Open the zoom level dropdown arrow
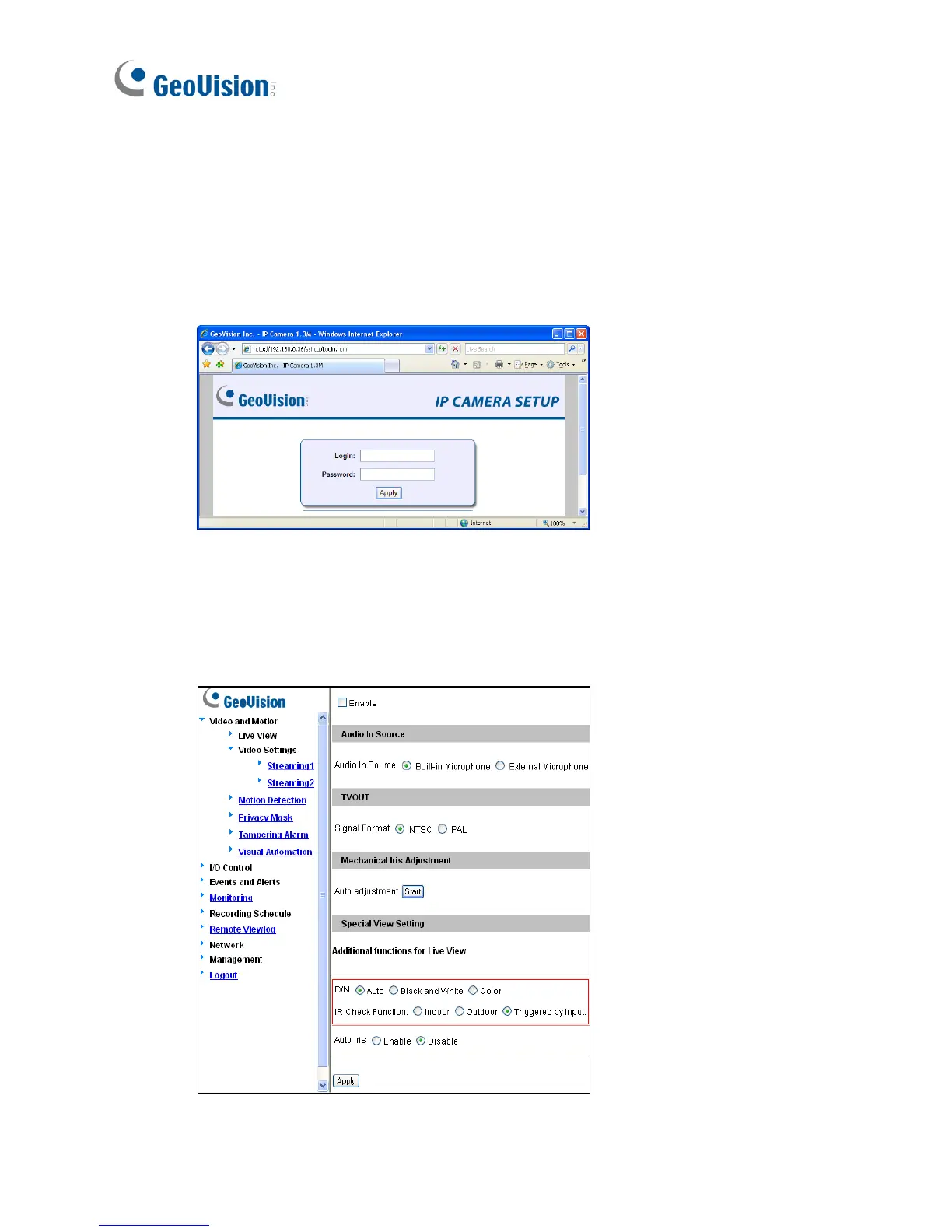Screen dimensions: 952x1232 (574, 523)
